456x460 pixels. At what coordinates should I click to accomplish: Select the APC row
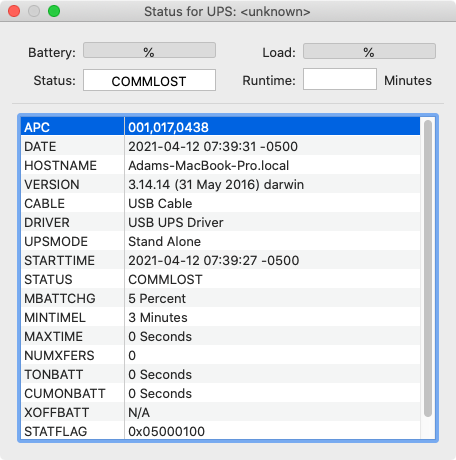tap(220, 127)
